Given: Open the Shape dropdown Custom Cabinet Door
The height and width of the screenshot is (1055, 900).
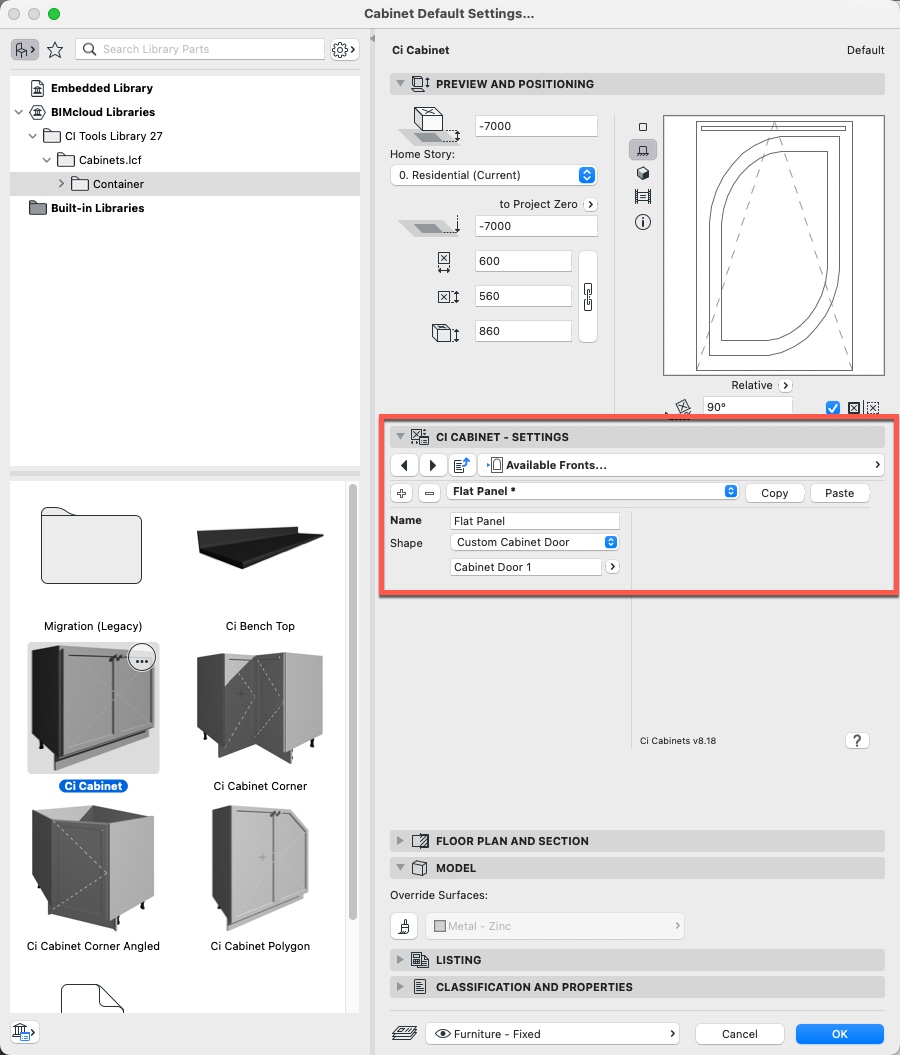Looking at the screenshot, I should pyautogui.click(x=535, y=542).
